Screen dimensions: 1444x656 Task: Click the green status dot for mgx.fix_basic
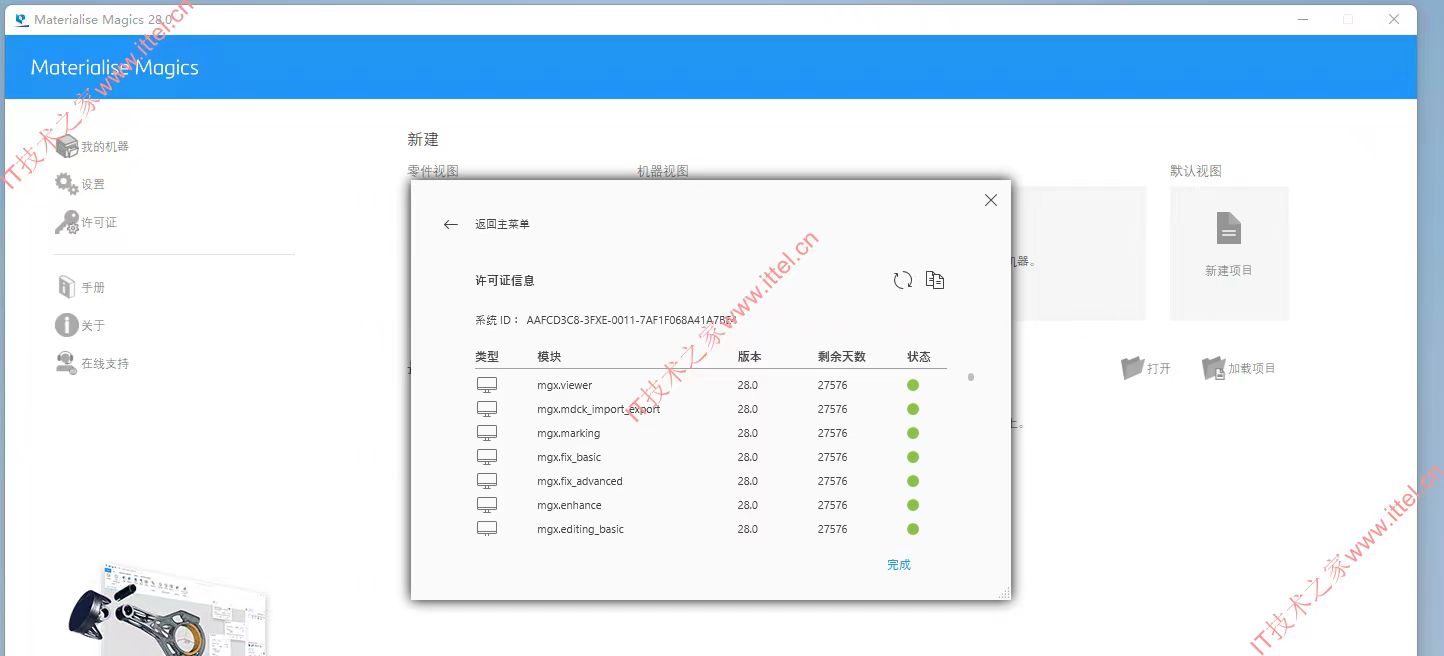pos(913,457)
